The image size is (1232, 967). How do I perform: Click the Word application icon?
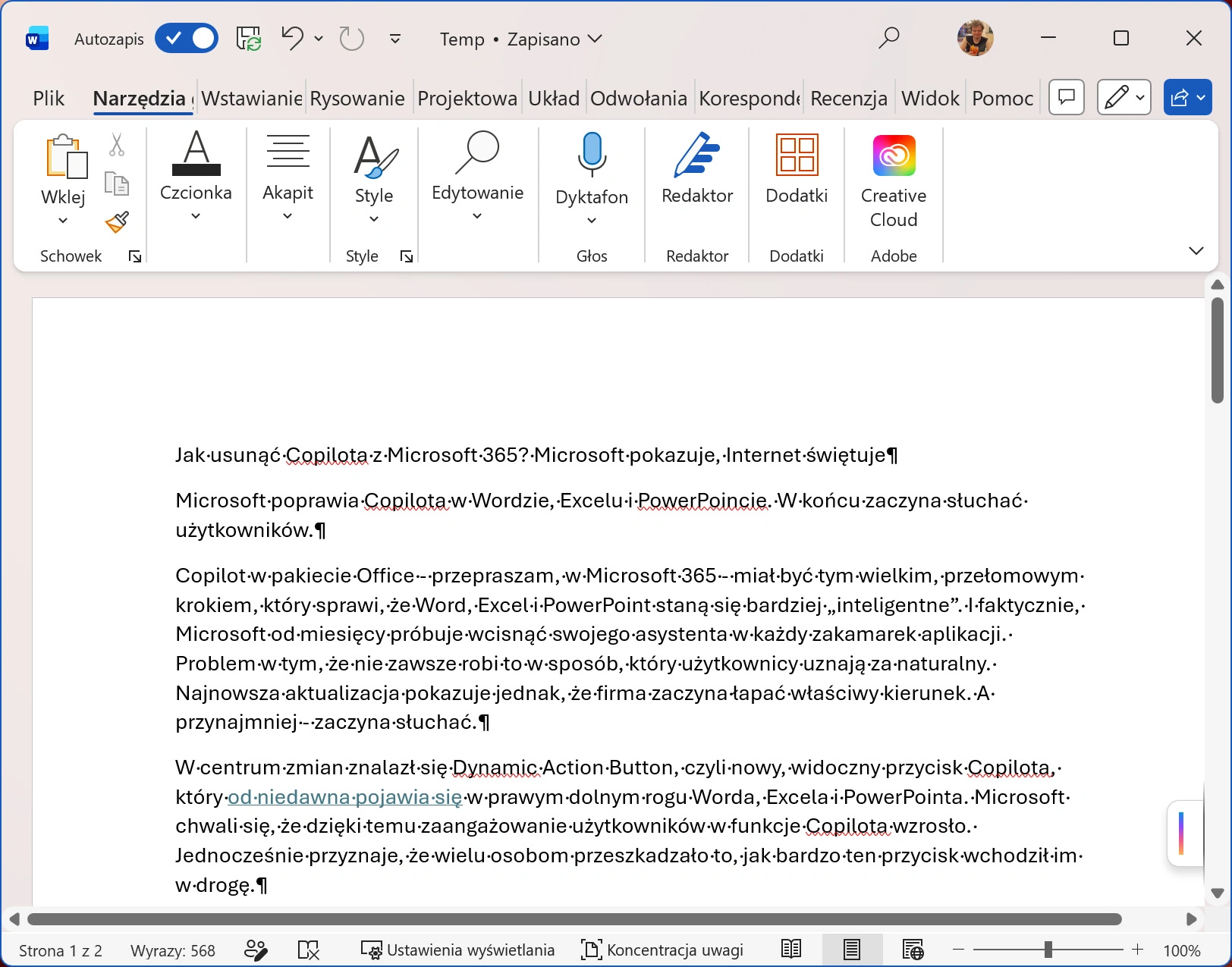[36, 39]
